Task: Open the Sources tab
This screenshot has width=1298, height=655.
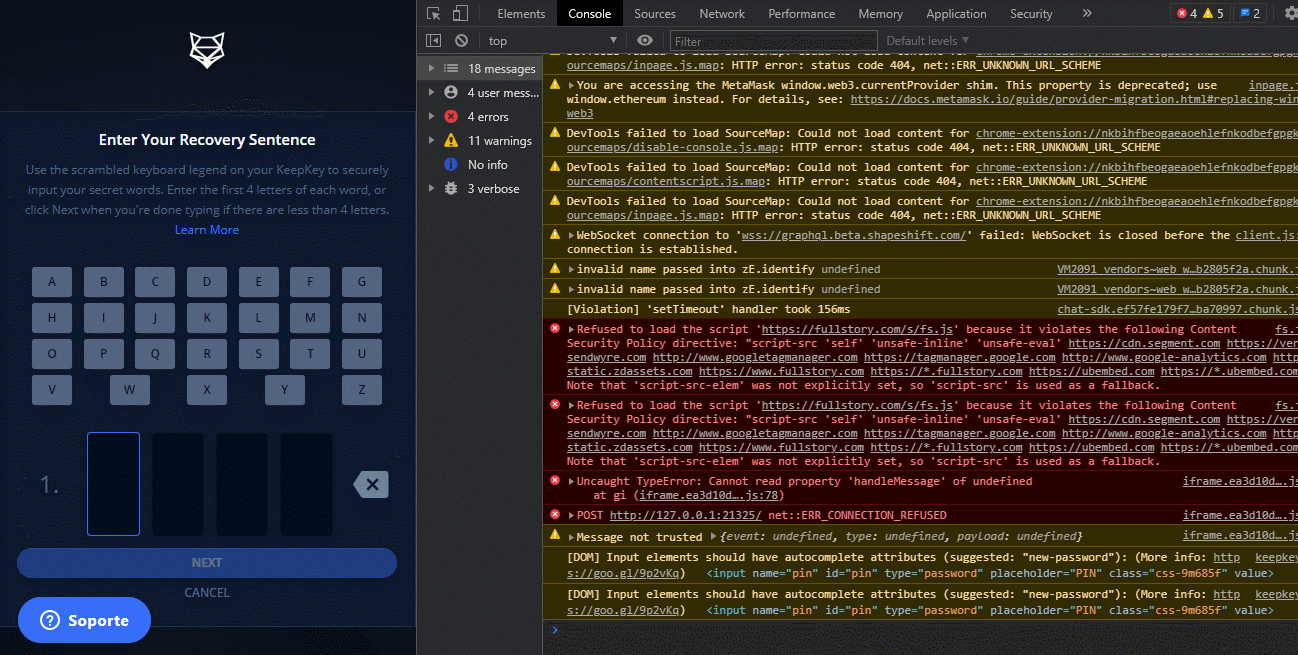Action: pos(655,13)
